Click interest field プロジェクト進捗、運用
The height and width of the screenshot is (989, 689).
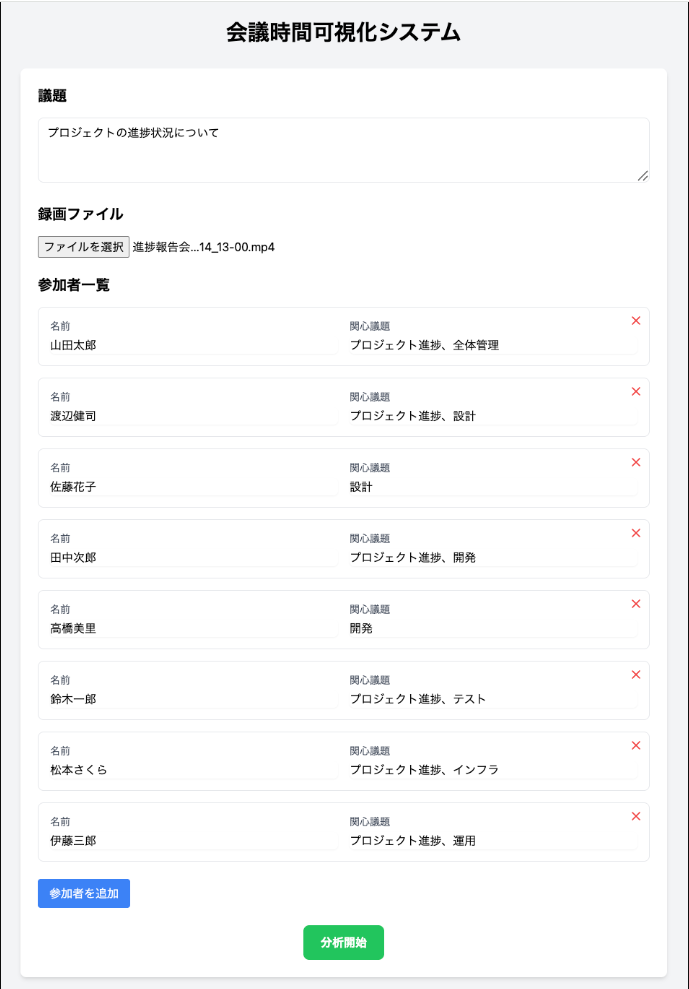point(493,841)
